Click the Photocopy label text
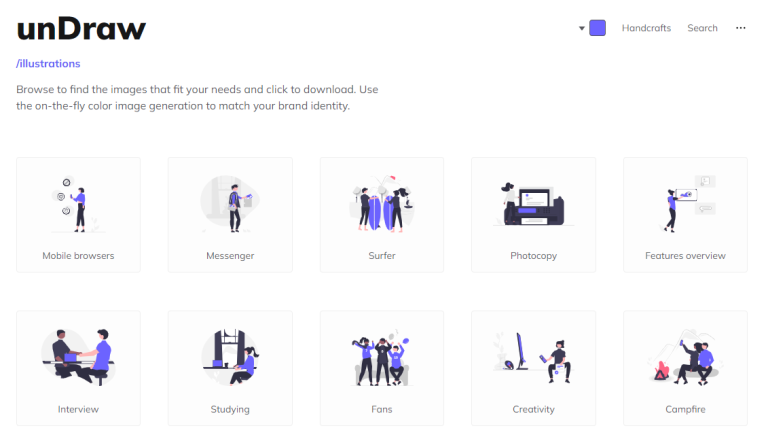The image size is (768, 439). [533, 256]
